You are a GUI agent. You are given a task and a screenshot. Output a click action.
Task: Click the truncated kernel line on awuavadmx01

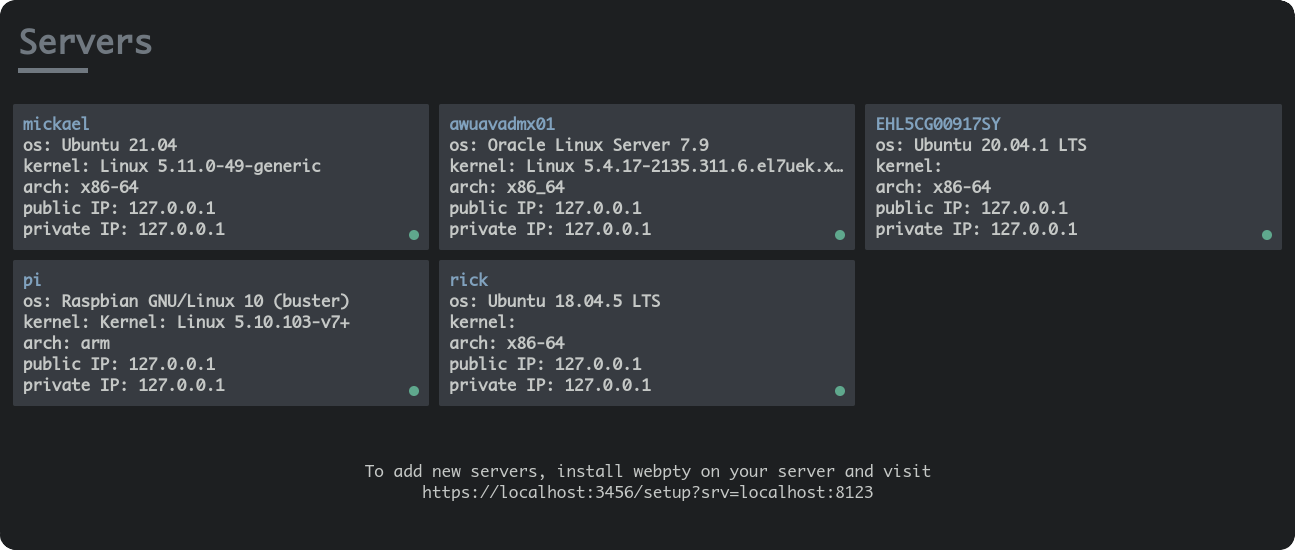[x=647, y=166]
